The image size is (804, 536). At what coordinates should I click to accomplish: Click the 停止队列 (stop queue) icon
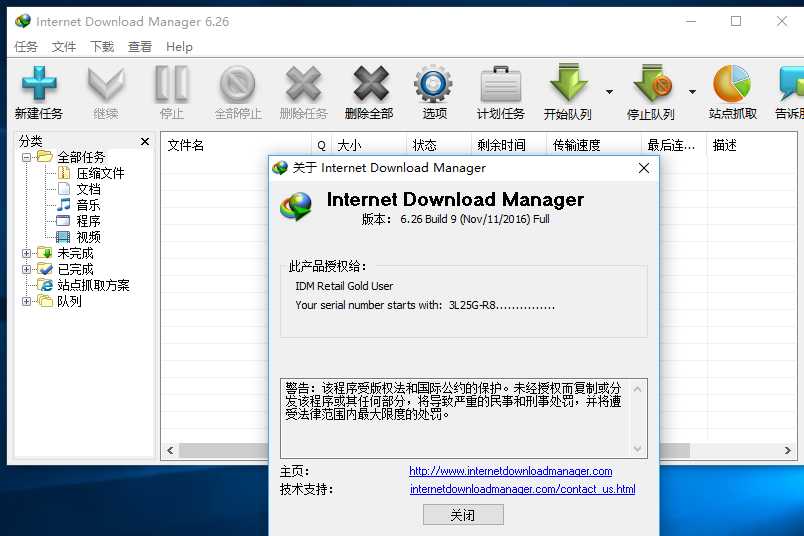tap(652, 83)
